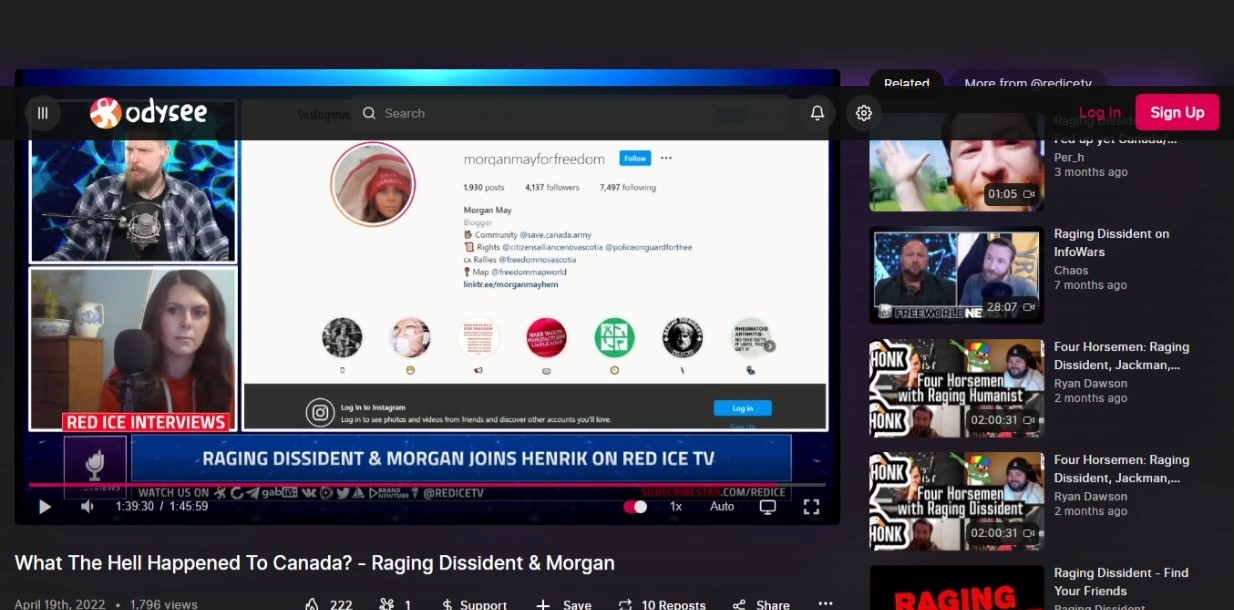Screen dimensions: 1234x610
Task: Click the April 19th, 2022 date text
Action: 61,604
